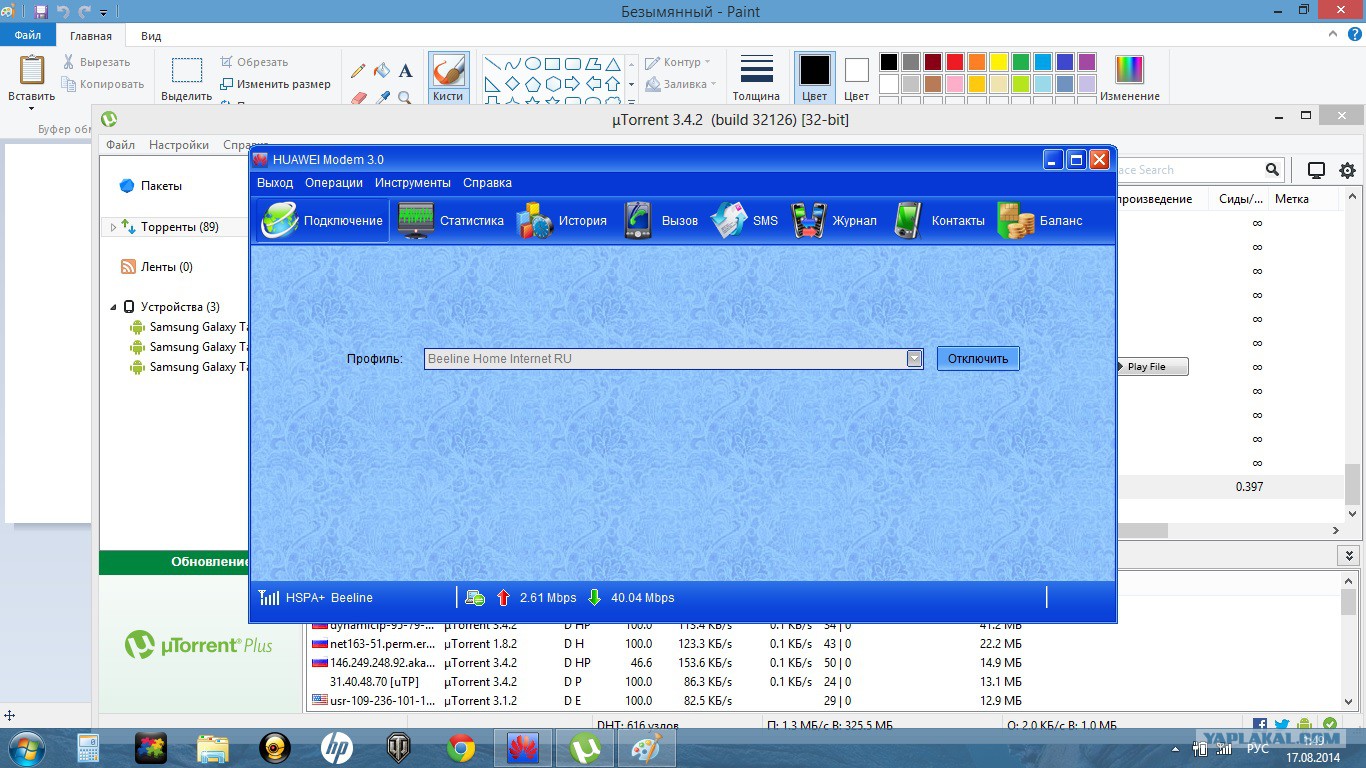Open the Кисти brushes tool in Paint

pos(449,77)
